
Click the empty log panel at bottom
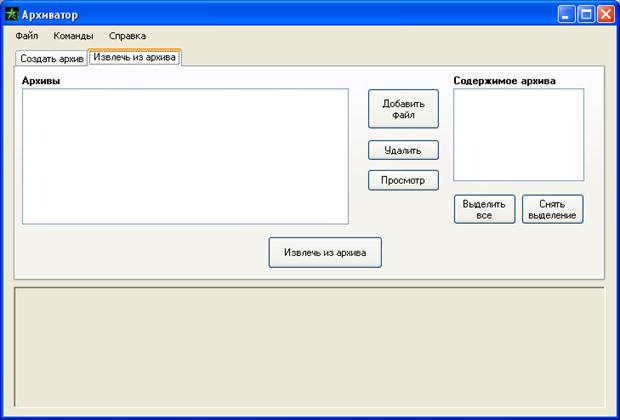(x=309, y=347)
